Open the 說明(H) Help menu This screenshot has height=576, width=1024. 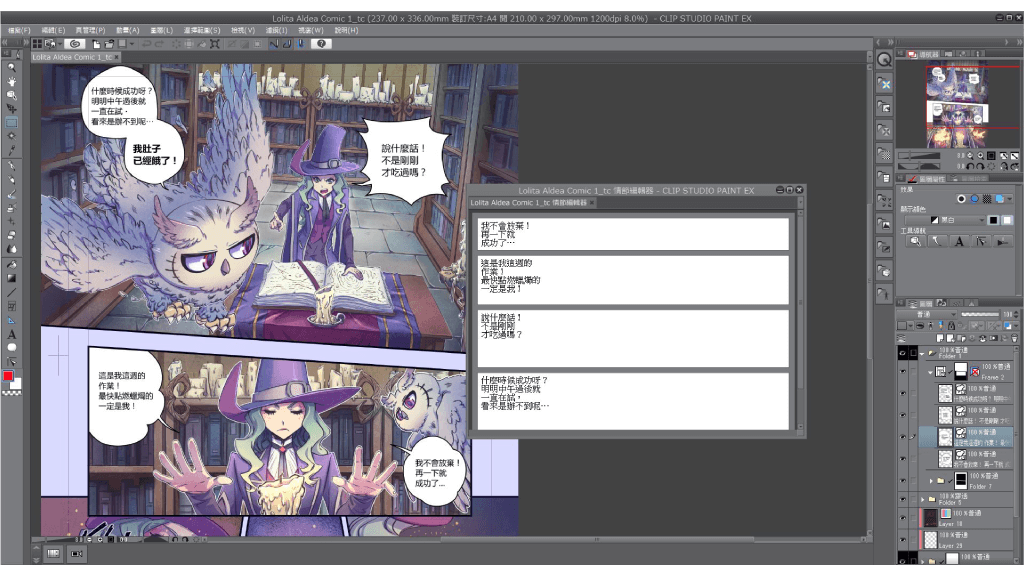(x=345, y=30)
